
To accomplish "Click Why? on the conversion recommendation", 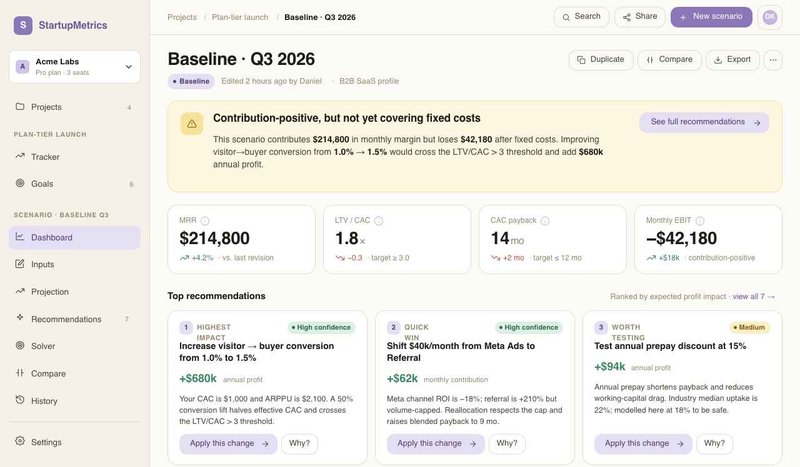I will 299,444.
